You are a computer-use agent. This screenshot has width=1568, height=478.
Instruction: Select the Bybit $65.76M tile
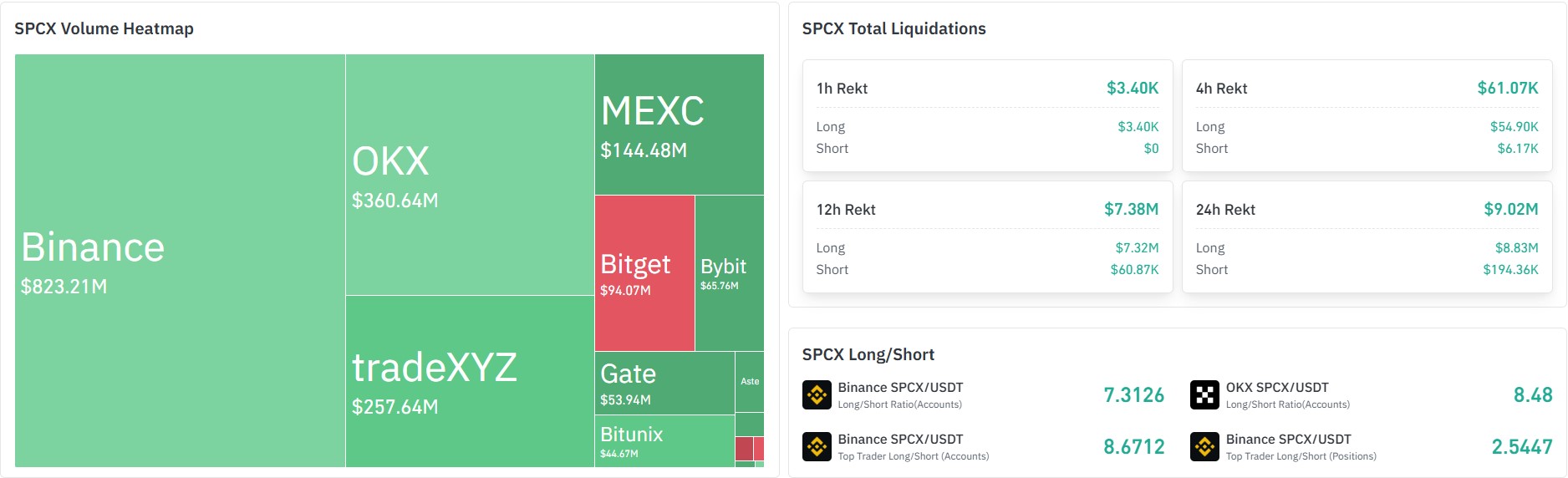tap(730, 273)
